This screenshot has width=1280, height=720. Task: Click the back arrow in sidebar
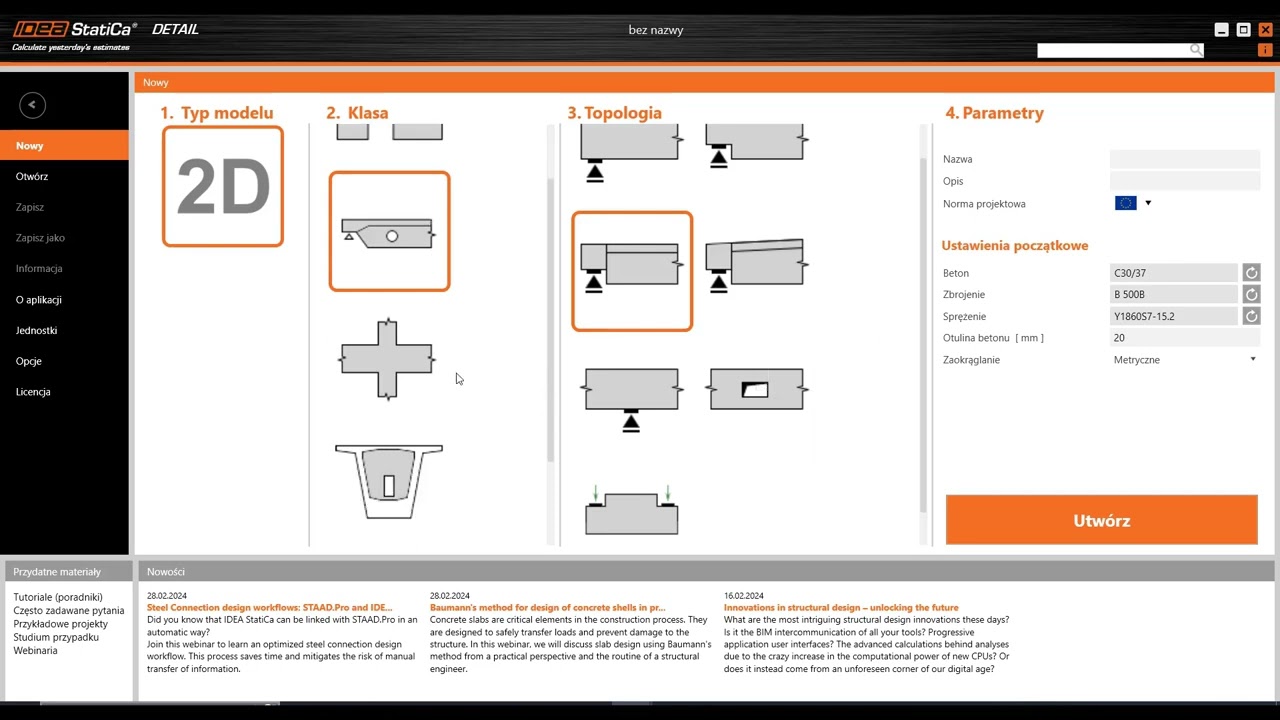tap(32, 105)
